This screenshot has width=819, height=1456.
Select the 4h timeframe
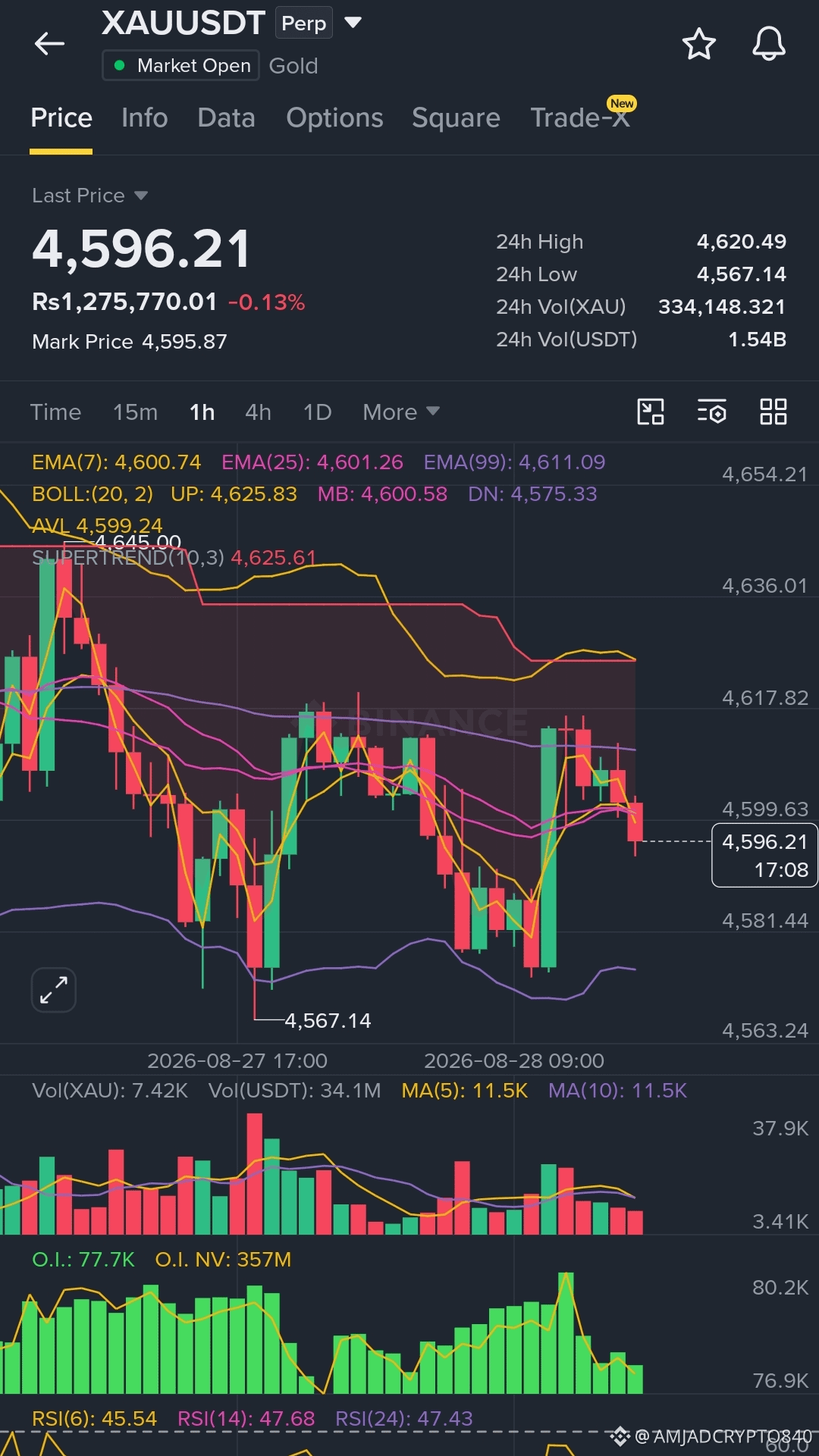click(x=258, y=412)
